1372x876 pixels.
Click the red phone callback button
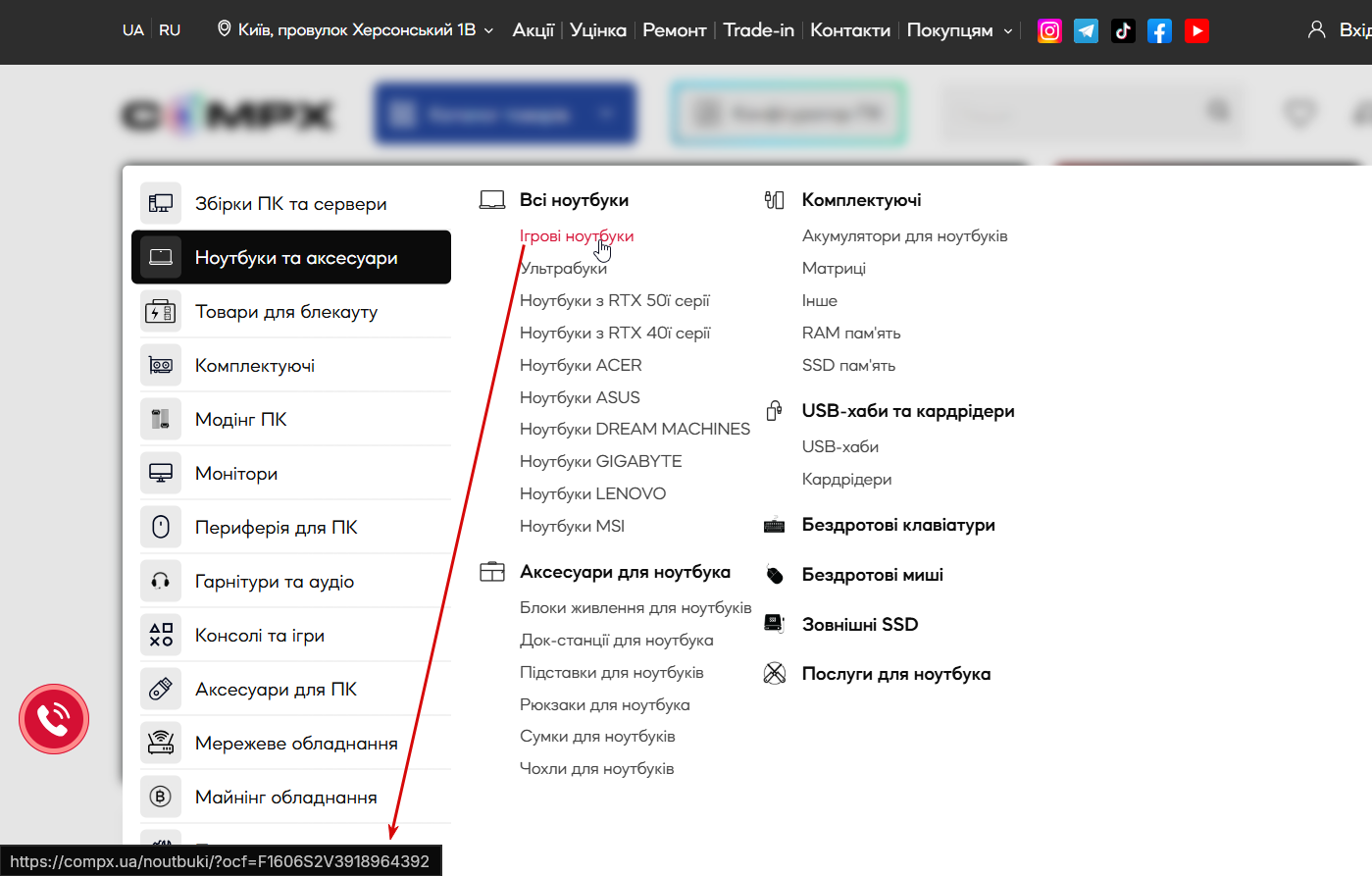(x=54, y=719)
